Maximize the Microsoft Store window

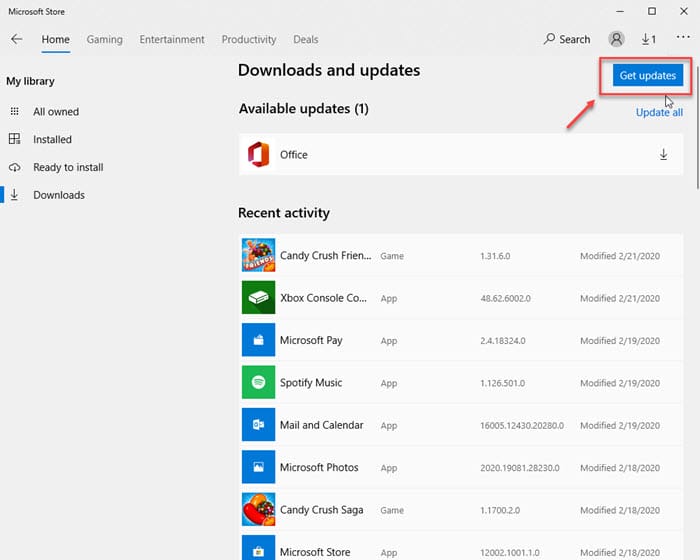click(652, 11)
